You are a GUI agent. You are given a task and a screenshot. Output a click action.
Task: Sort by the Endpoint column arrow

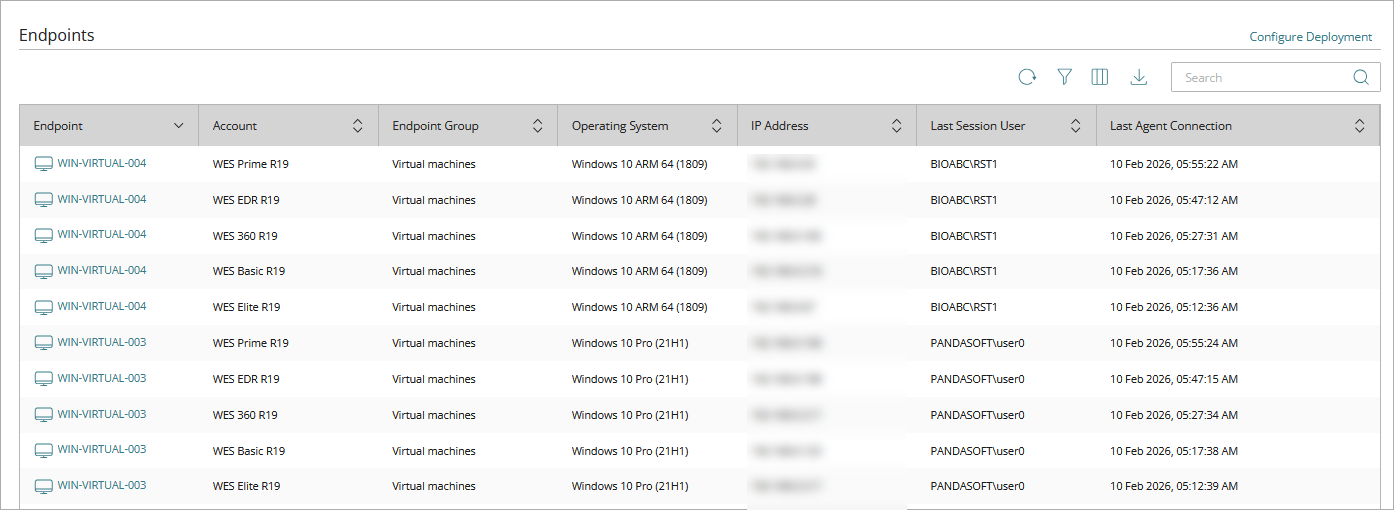click(179, 126)
